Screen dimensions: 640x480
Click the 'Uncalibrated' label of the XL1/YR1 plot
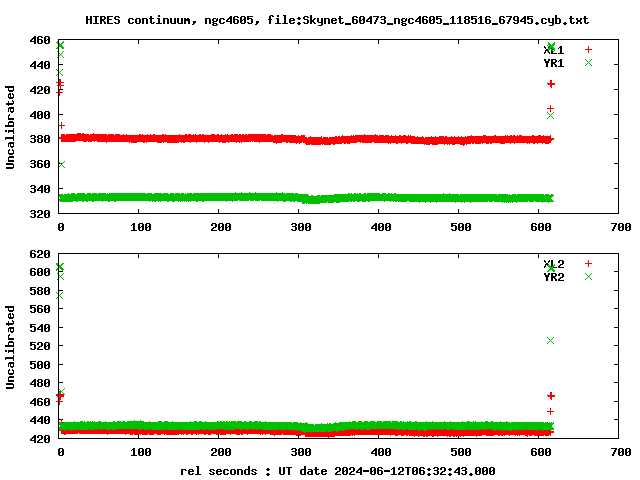pos(10,127)
